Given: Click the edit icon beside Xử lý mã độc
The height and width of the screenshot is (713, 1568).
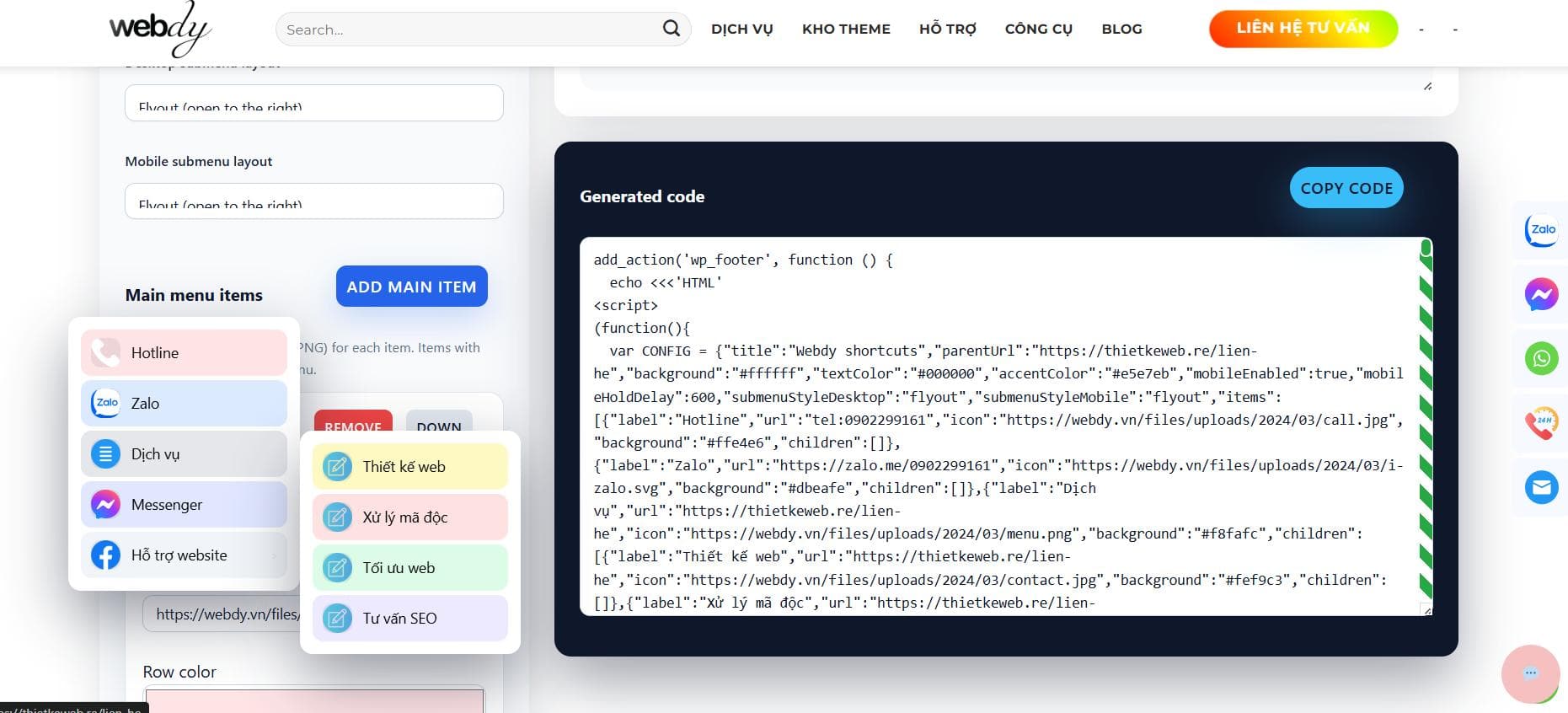Looking at the screenshot, I should point(337,517).
